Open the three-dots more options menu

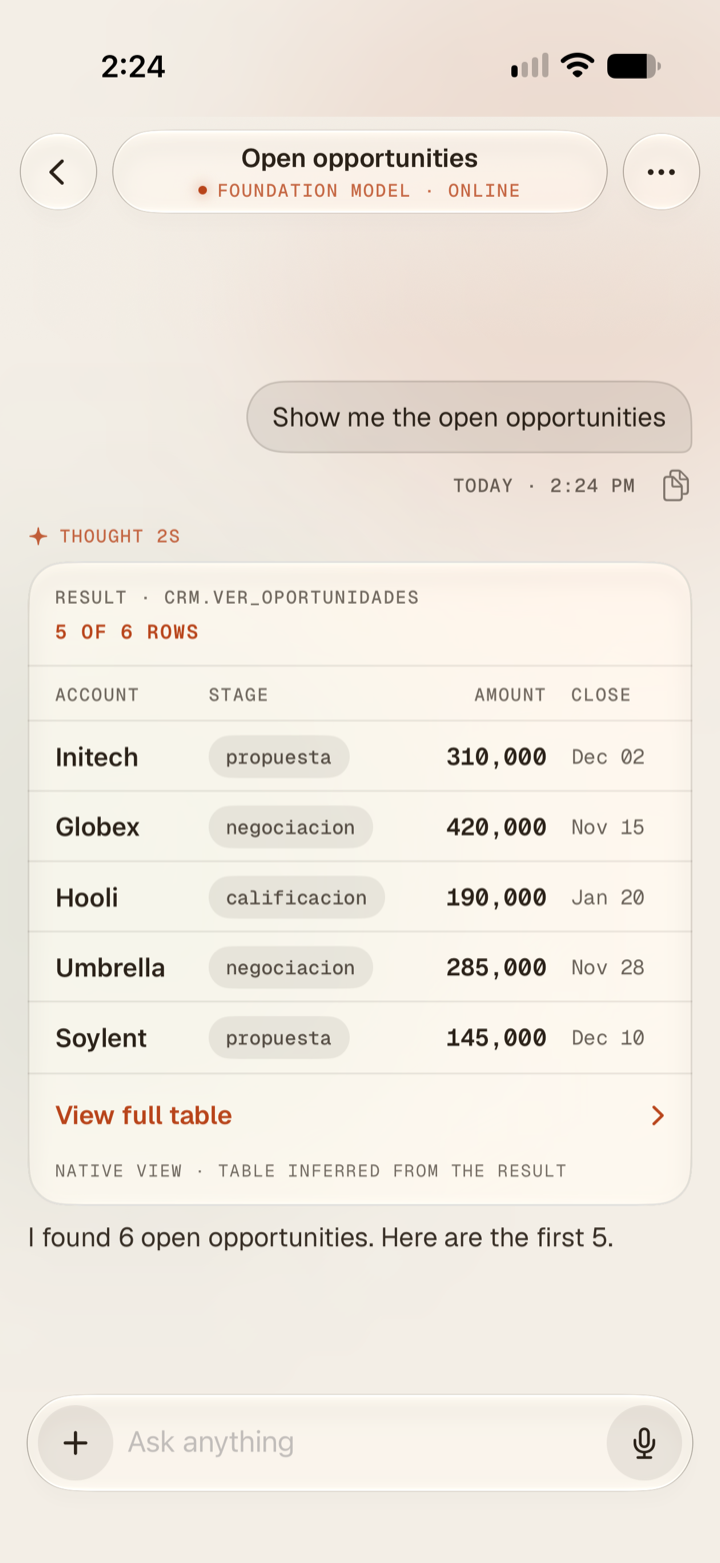point(661,172)
